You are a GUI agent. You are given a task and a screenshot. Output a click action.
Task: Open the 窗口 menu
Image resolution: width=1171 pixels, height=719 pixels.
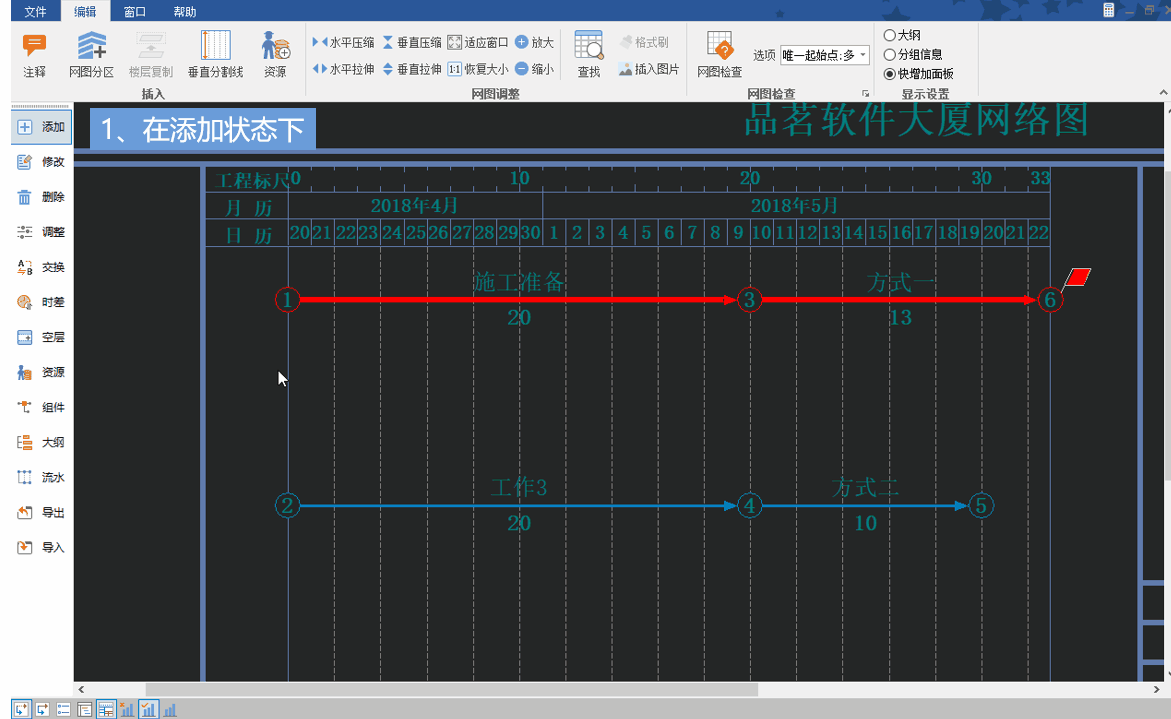134,11
